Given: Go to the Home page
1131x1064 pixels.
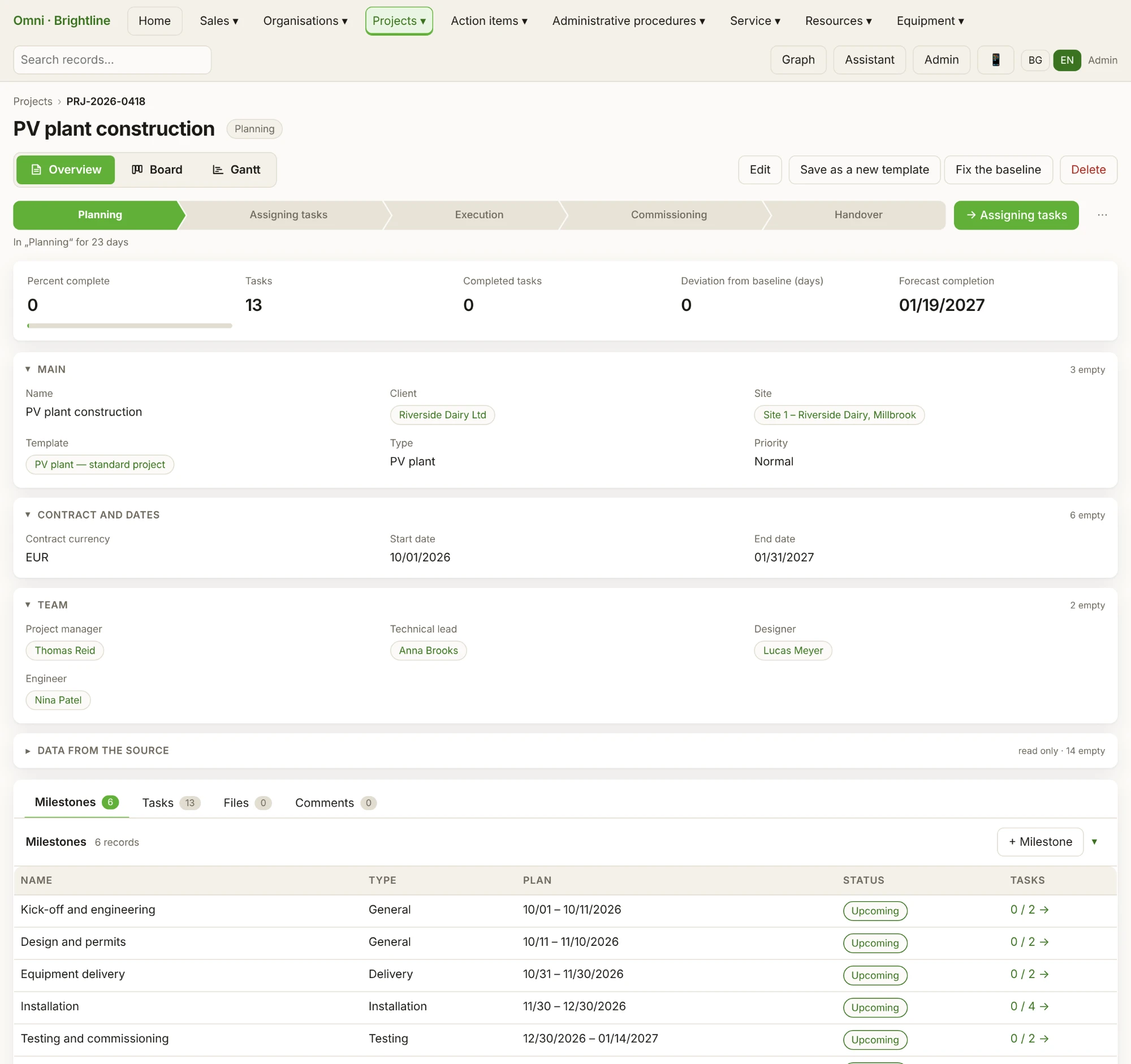Looking at the screenshot, I should tap(155, 21).
